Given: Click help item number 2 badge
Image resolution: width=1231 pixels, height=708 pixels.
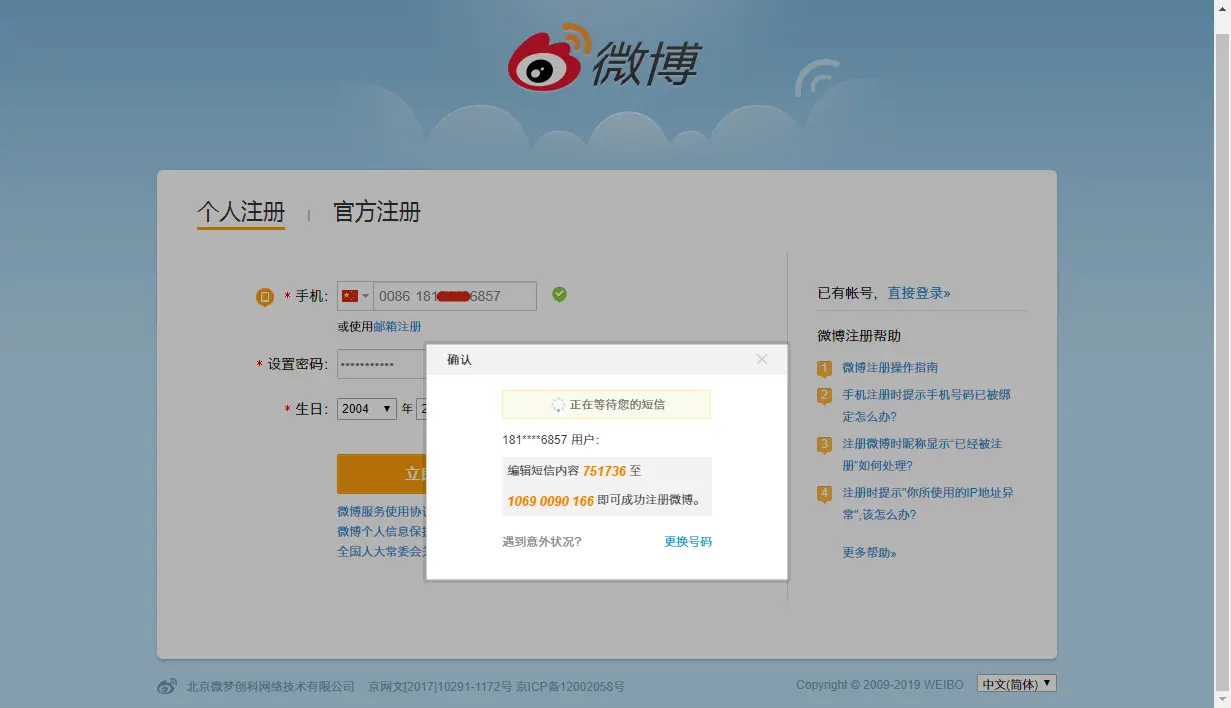Looking at the screenshot, I should click(x=824, y=396).
